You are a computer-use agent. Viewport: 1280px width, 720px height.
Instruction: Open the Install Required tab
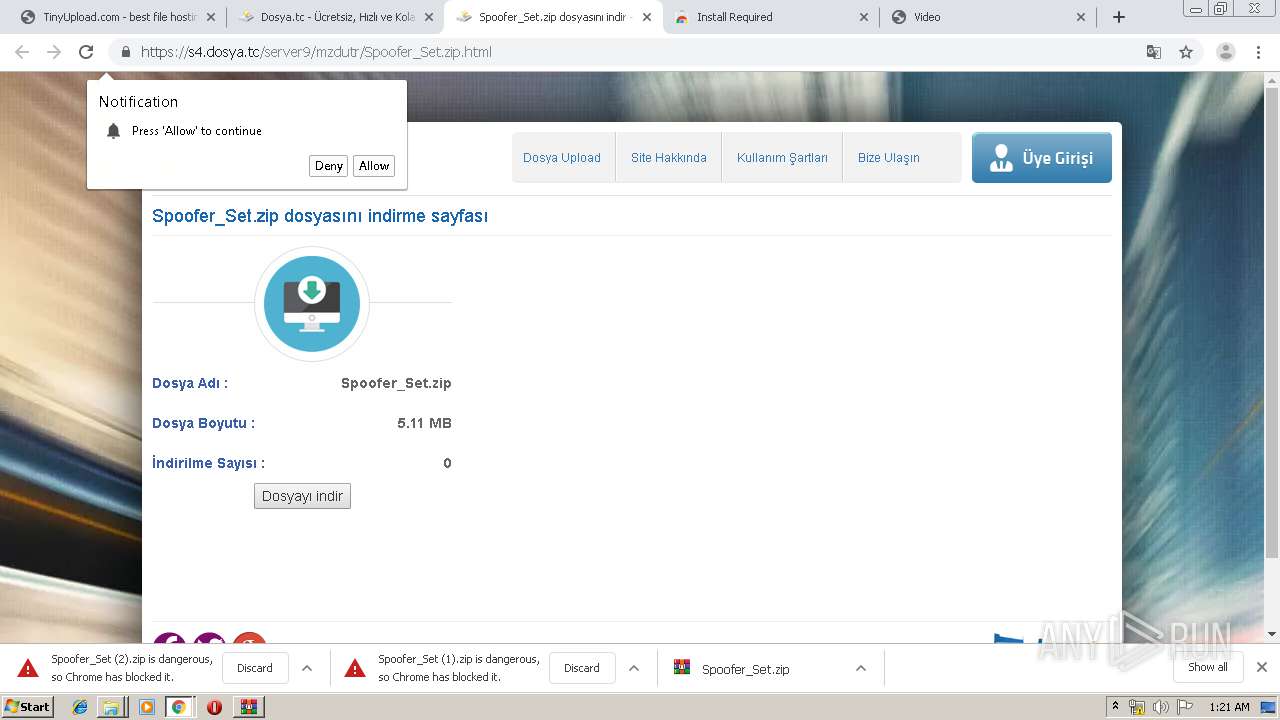[x=760, y=17]
